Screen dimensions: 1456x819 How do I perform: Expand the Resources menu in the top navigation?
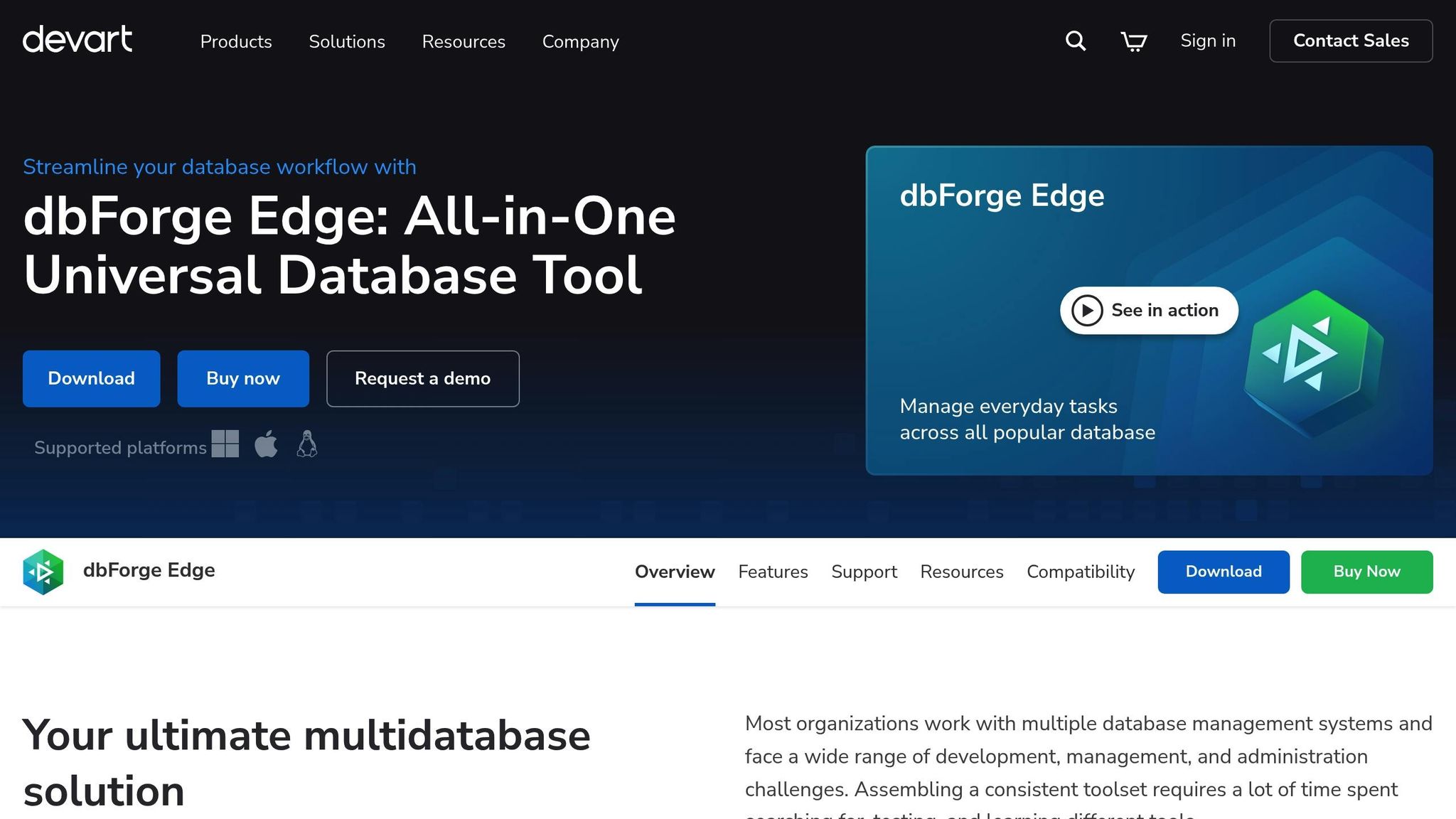[x=464, y=41]
